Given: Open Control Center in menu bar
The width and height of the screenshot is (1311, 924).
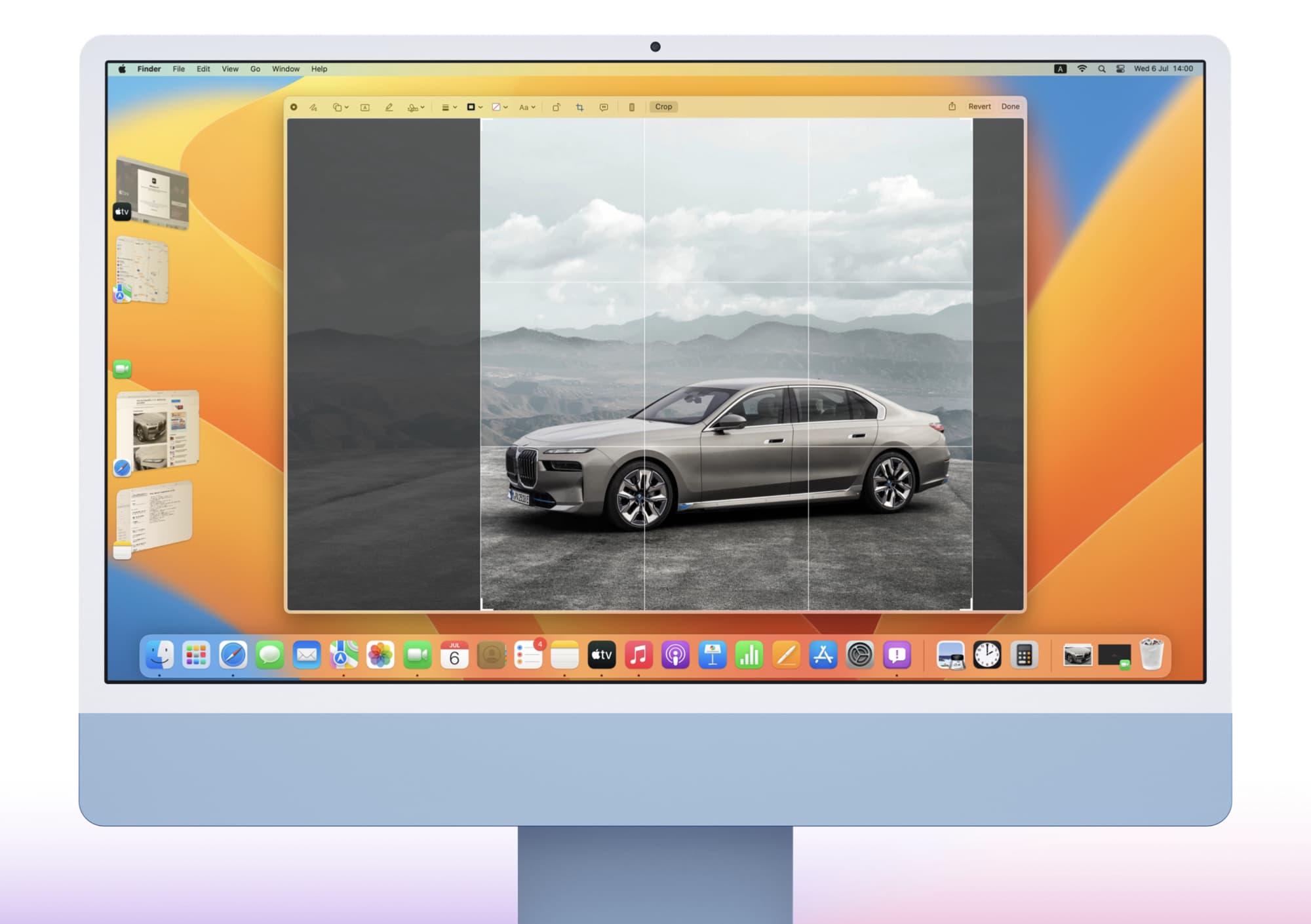Looking at the screenshot, I should 1120,69.
